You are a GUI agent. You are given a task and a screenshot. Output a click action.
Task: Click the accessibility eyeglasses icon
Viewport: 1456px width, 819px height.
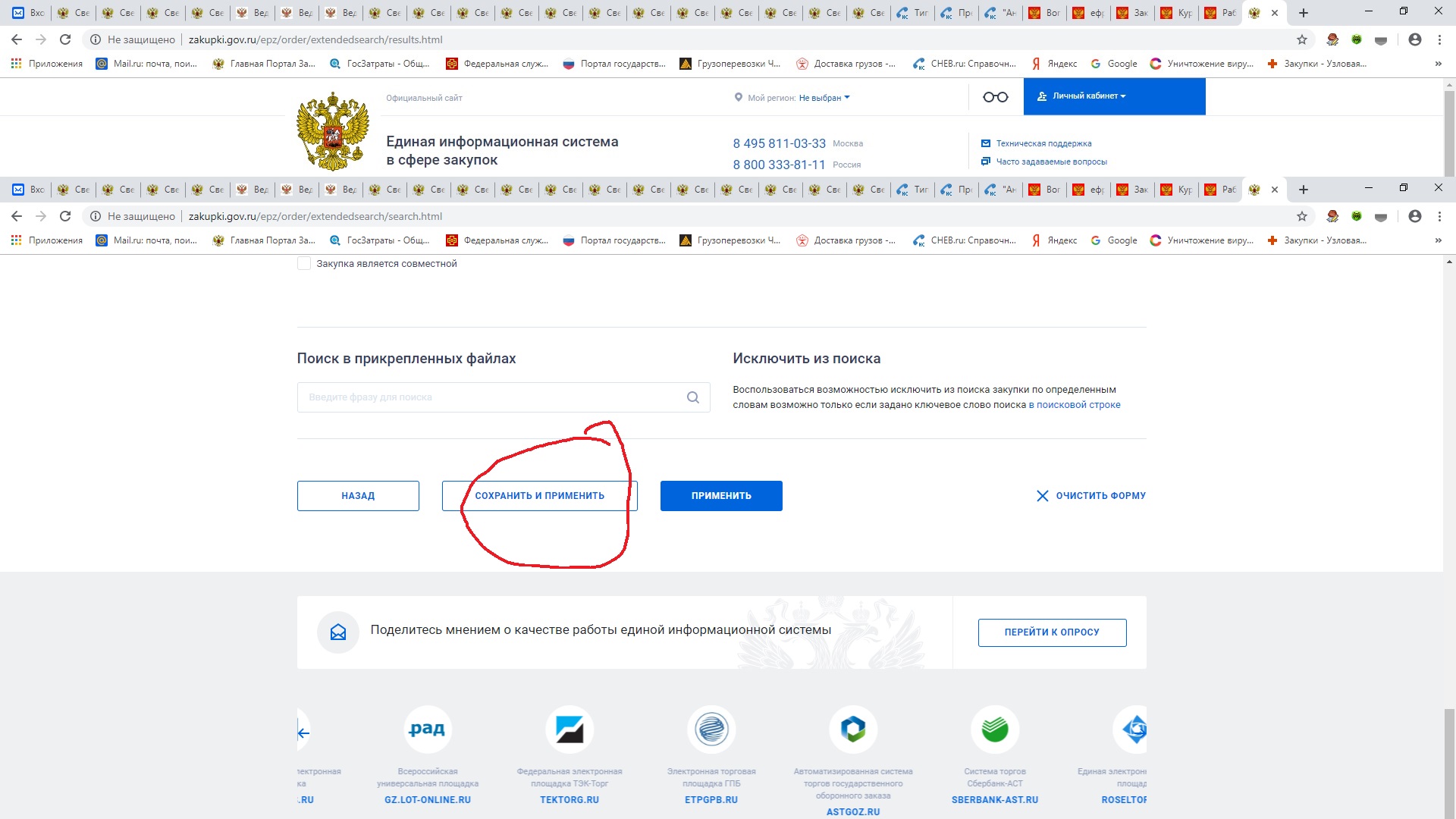(995, 97)
